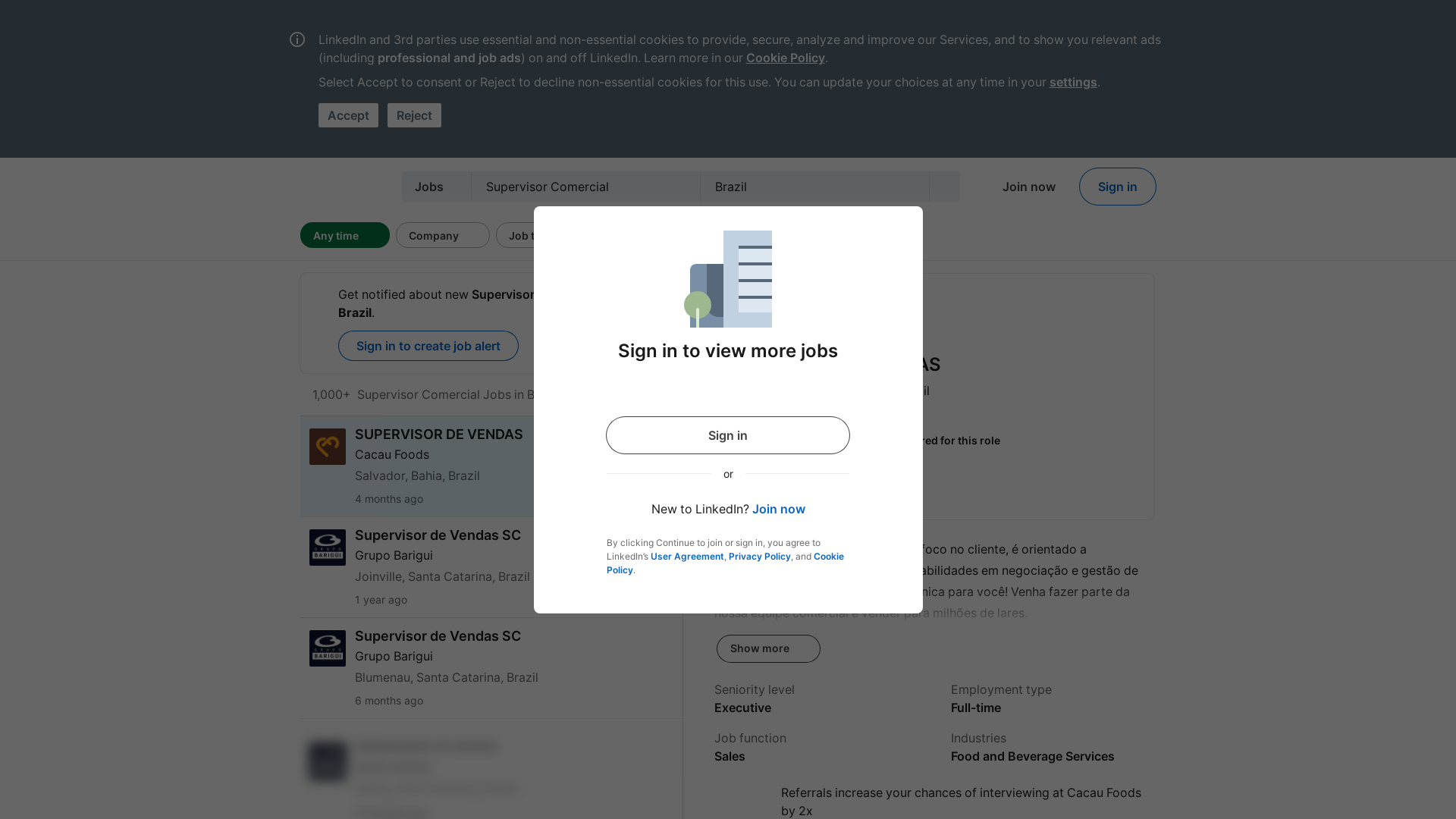Open the Cookie Policy link in banner
This screenshot has width=1456, height=819.
[785, 58]
